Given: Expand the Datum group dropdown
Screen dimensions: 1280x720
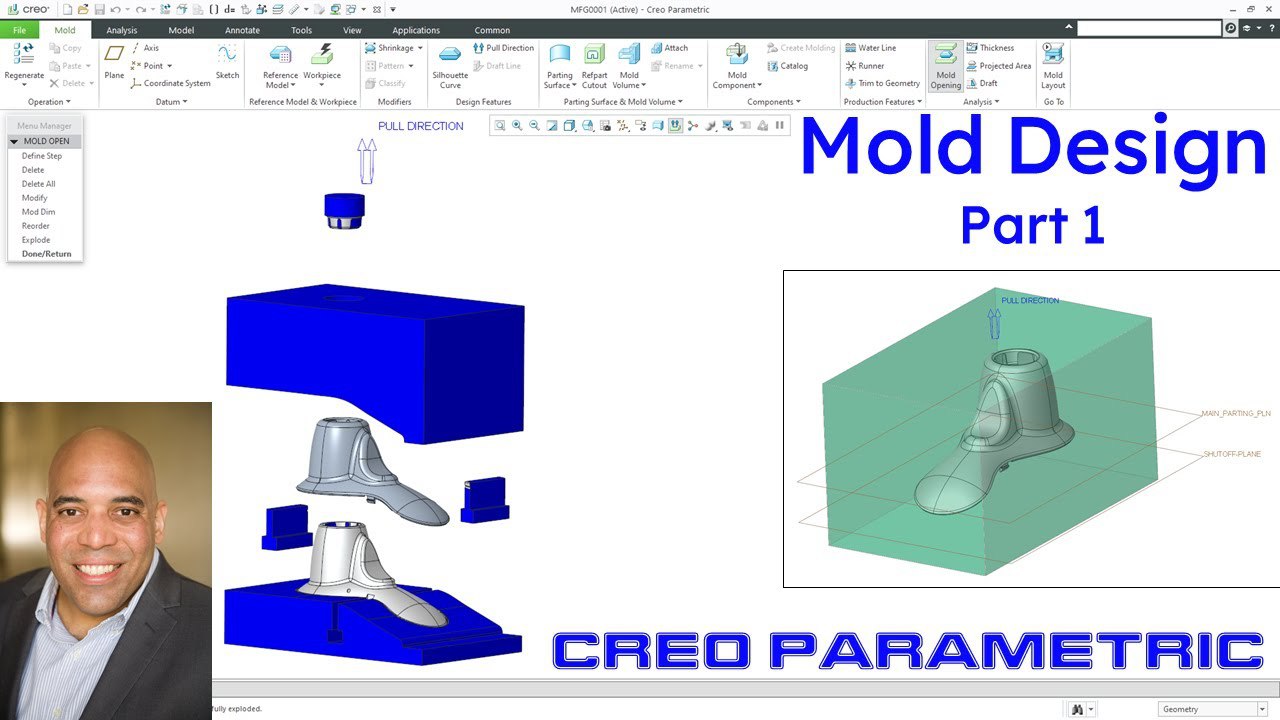Looking at the screenshot, I should click(171, 102).
